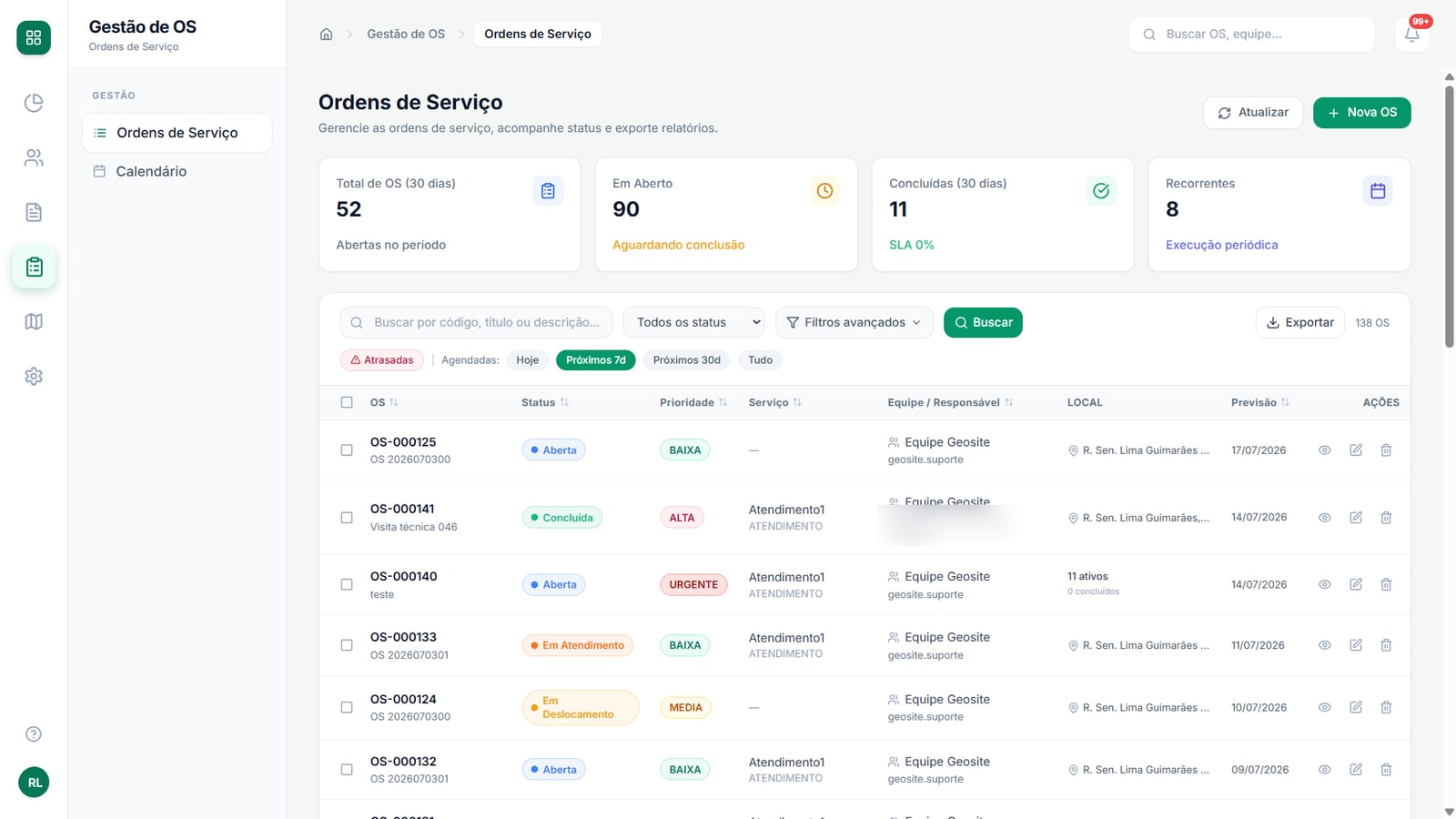This screenshot has width=1456, height=819.
Task: Delete order OS-000133
Action: coord(1386,645)
